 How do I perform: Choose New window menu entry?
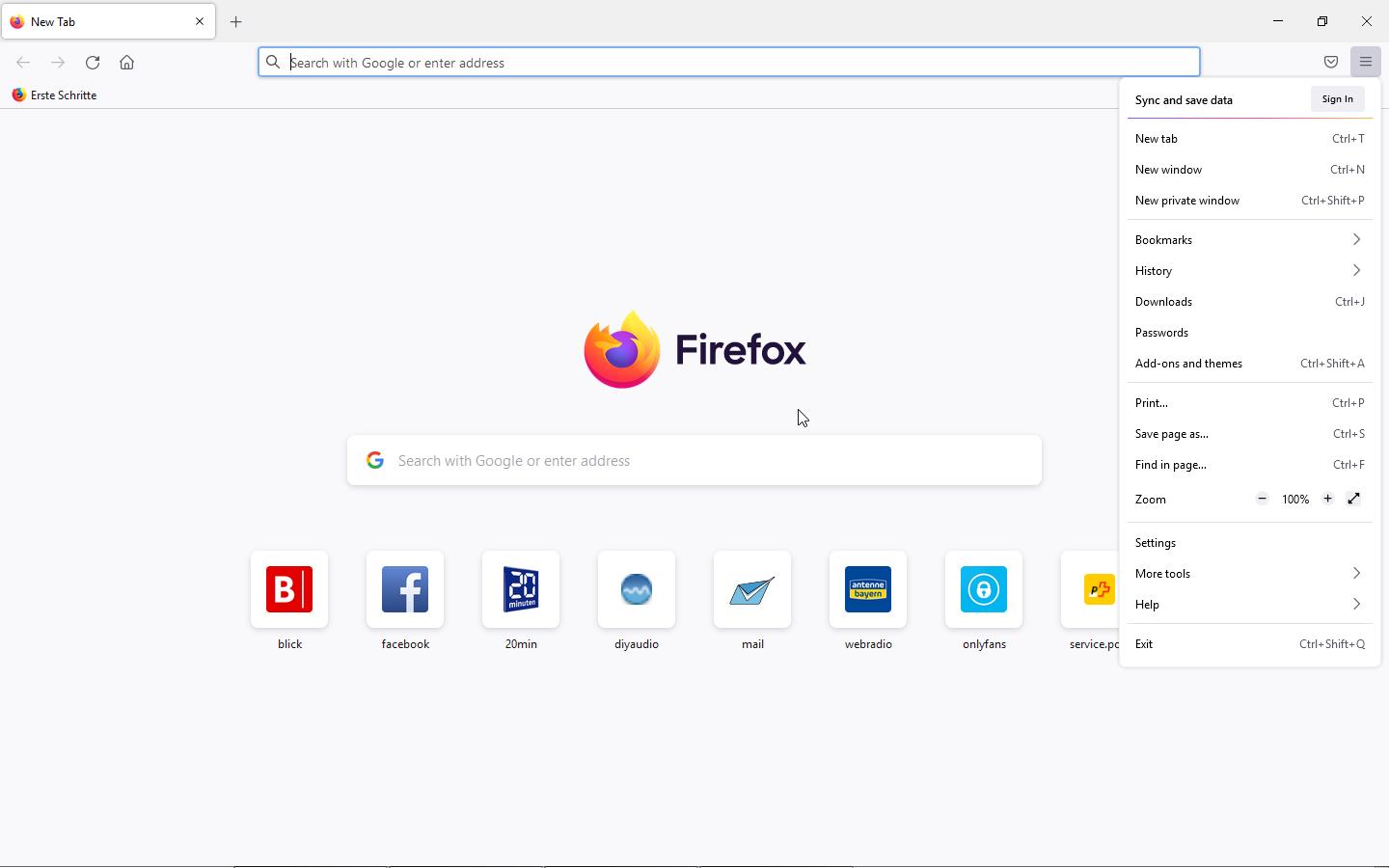[1249, 170]
